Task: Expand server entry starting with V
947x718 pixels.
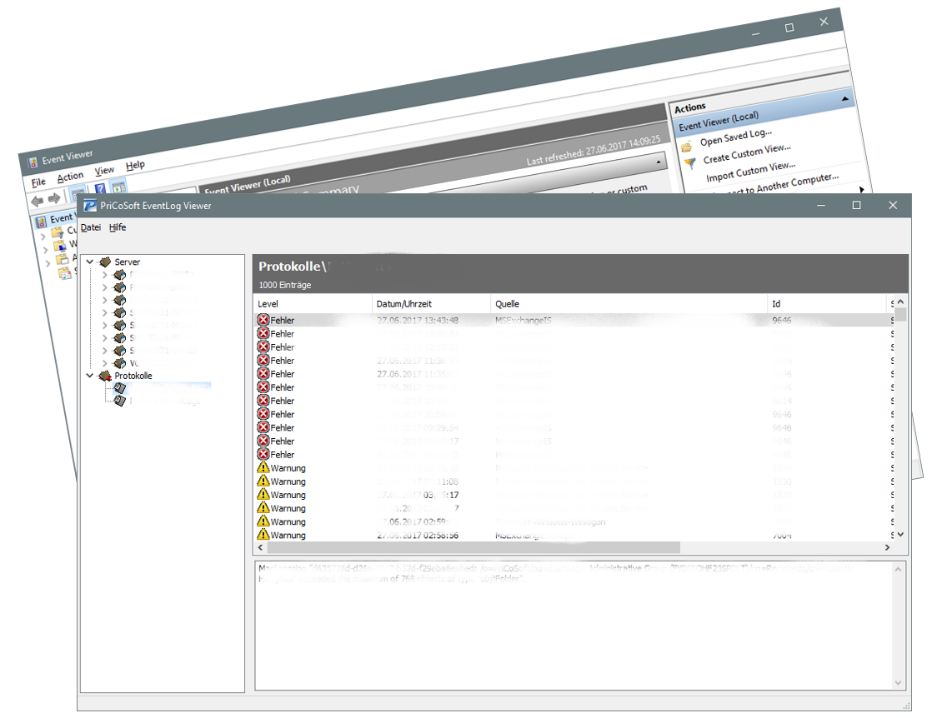Action: (x=104, y=363)
